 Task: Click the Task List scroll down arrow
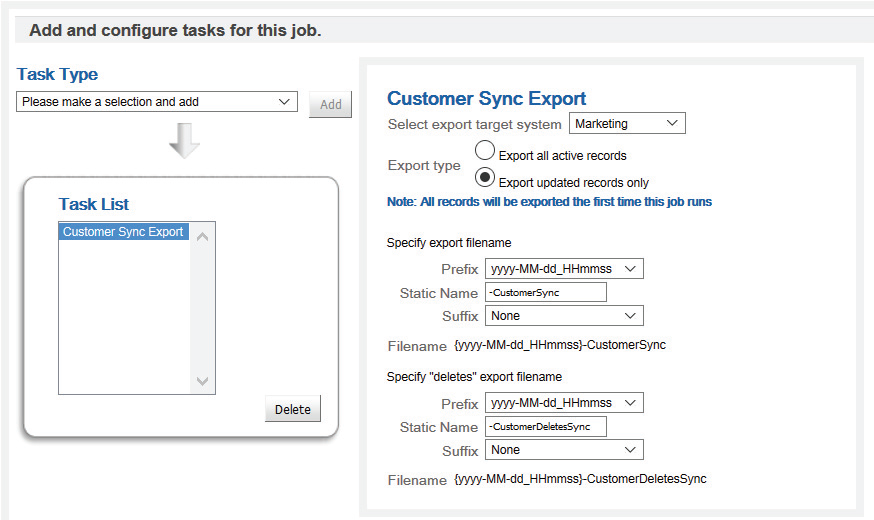pos(202,381)
